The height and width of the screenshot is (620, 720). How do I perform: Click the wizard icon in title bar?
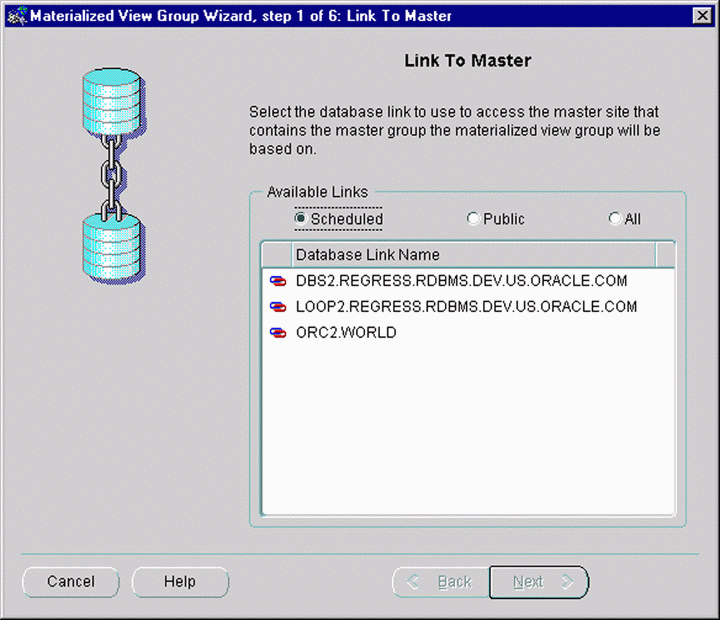14,15
